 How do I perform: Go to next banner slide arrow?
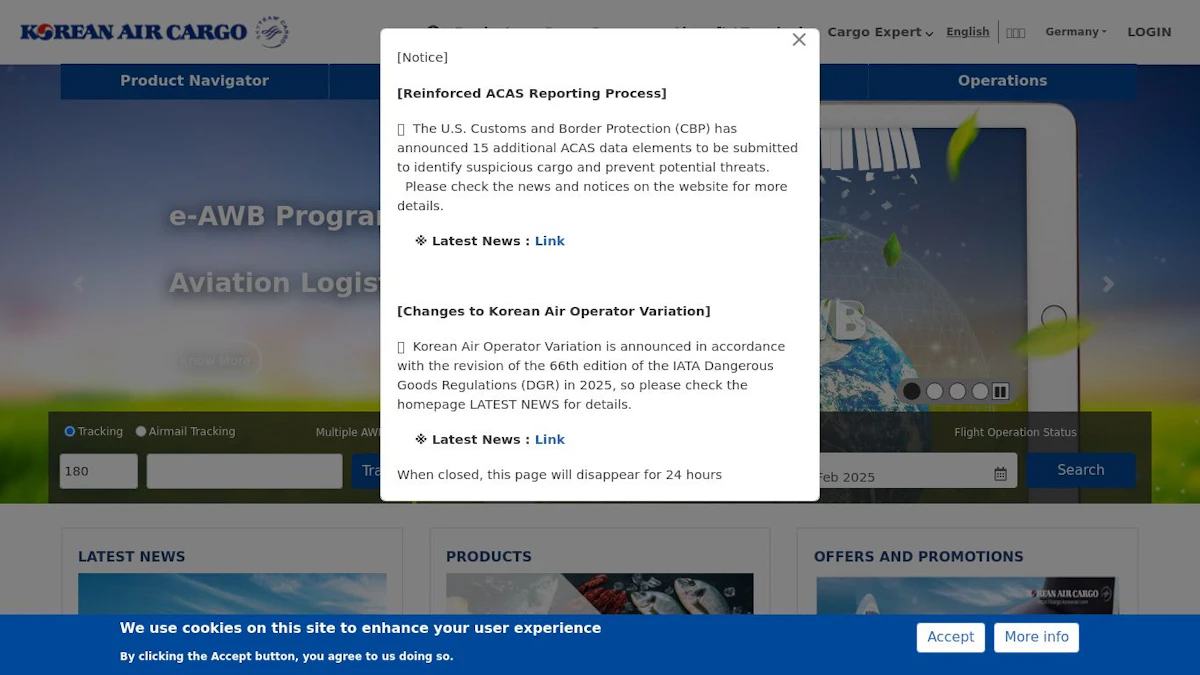(x=1108, y=284)
